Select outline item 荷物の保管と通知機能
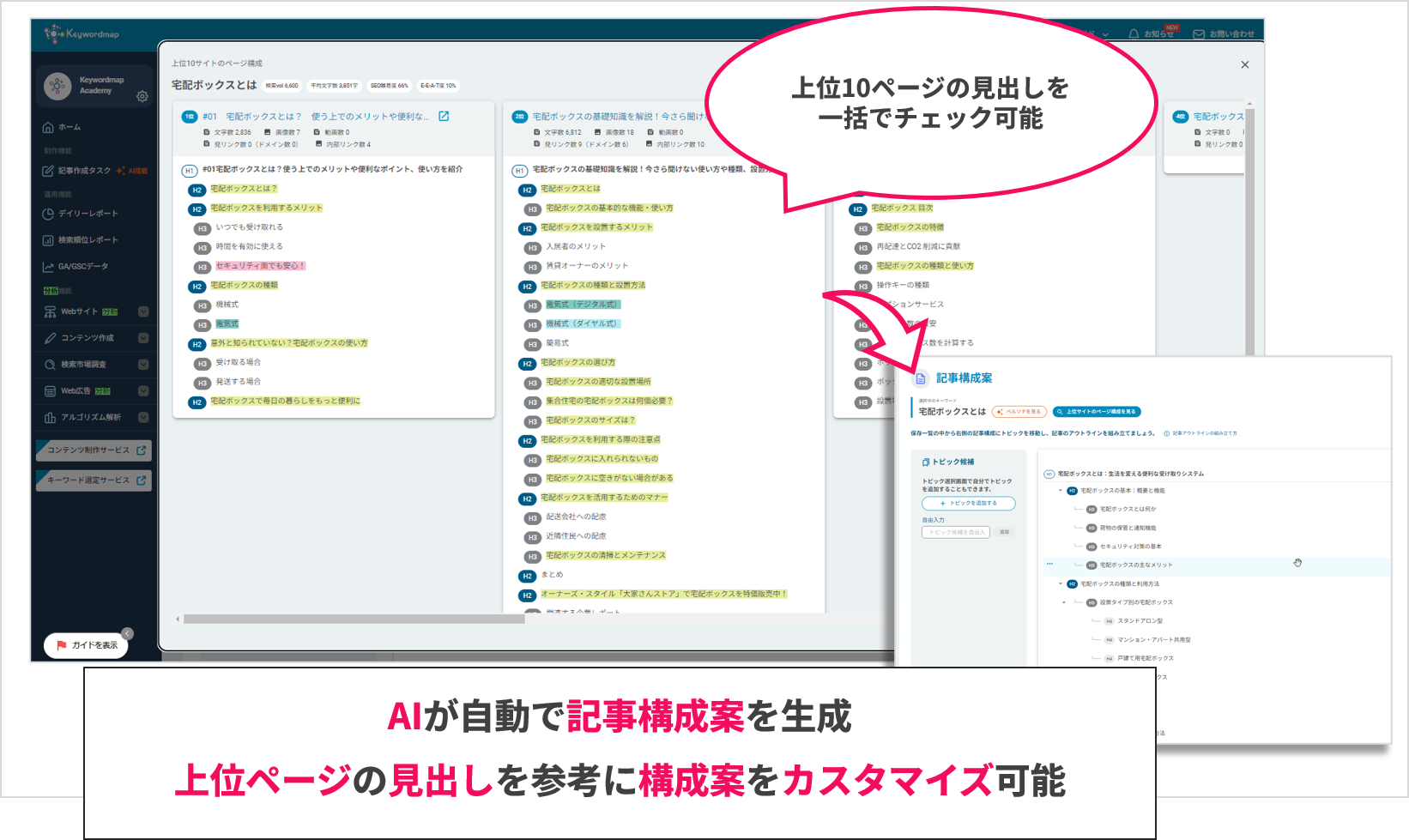Image resolution: width=1409 pixels, height=840 pixels. pos(1128,529)
